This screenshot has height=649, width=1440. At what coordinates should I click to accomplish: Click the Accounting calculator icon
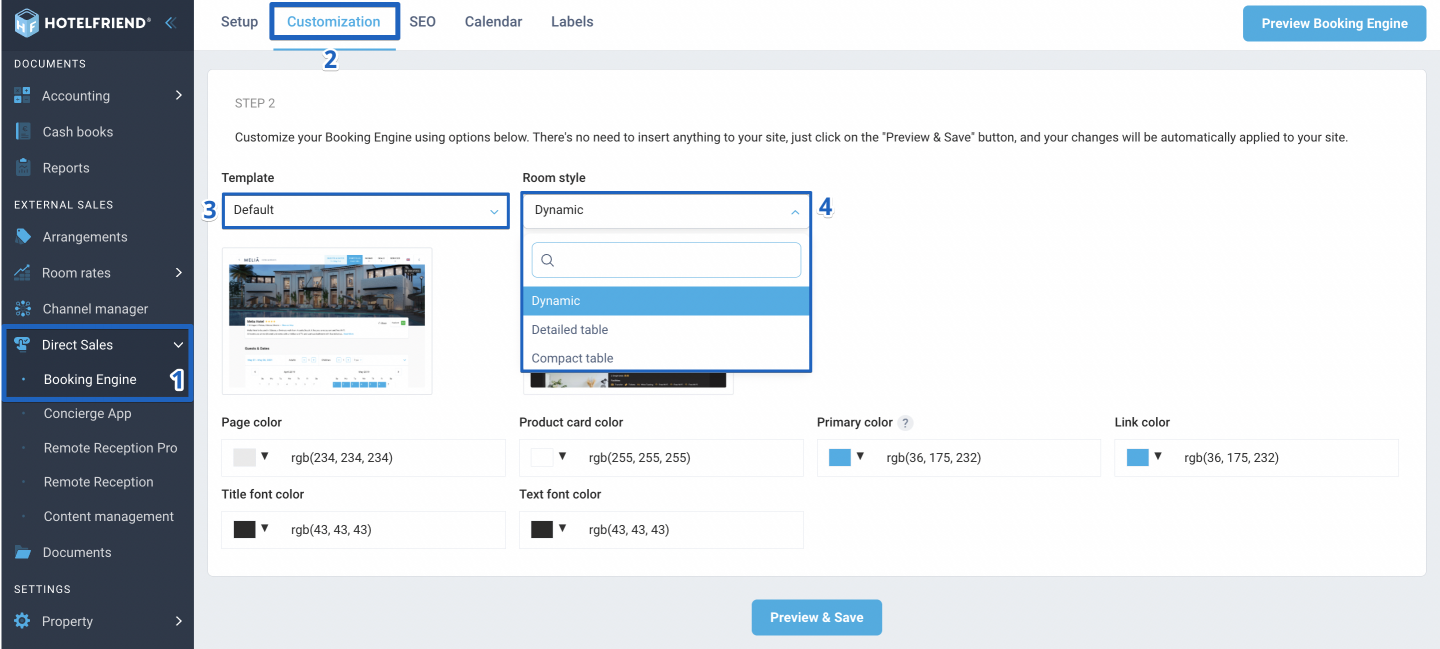click(x=22, y=96)
